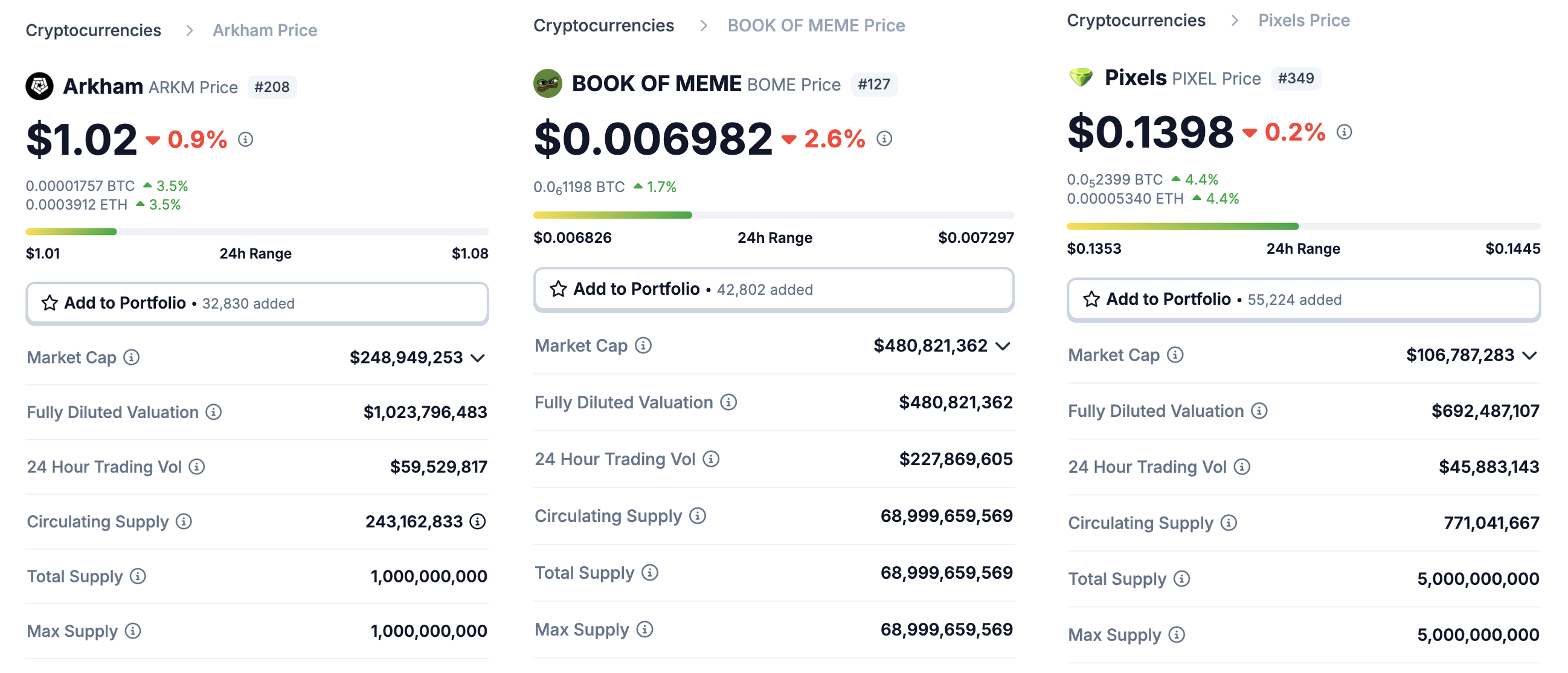Star Pixels via Add to Portfolio

[x=1091, y=299]
